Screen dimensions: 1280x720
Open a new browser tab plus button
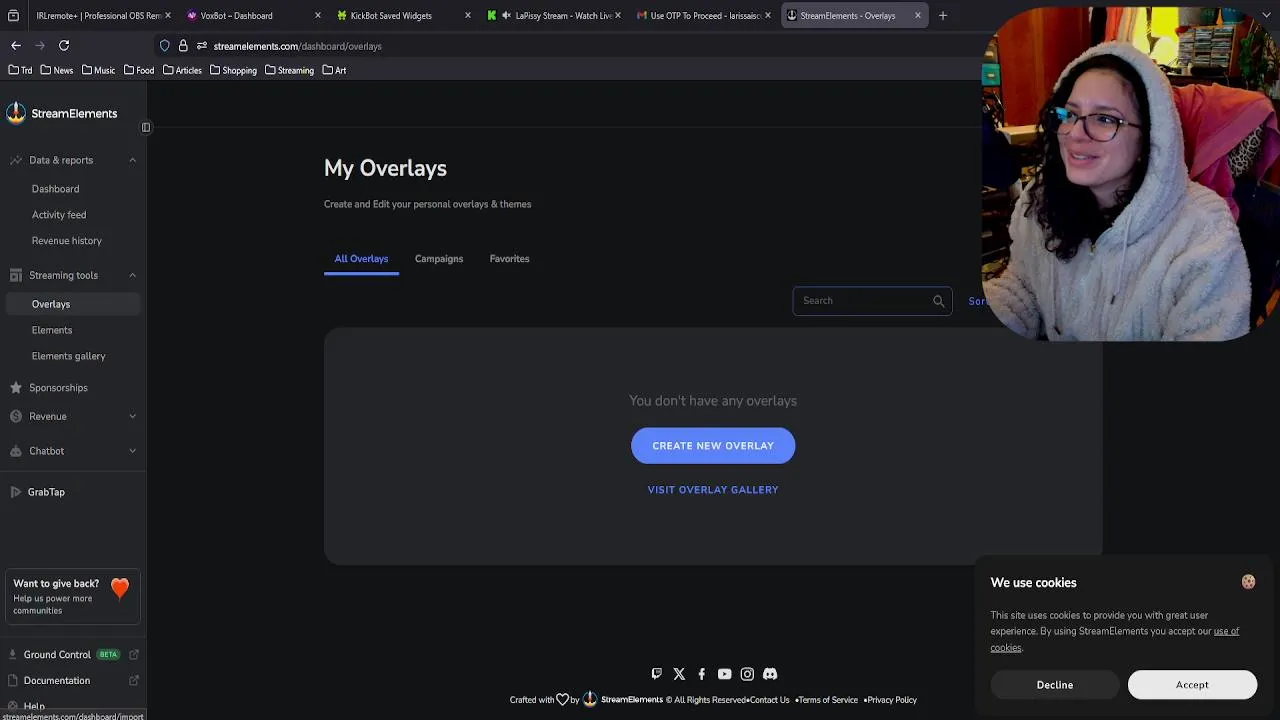943,15
